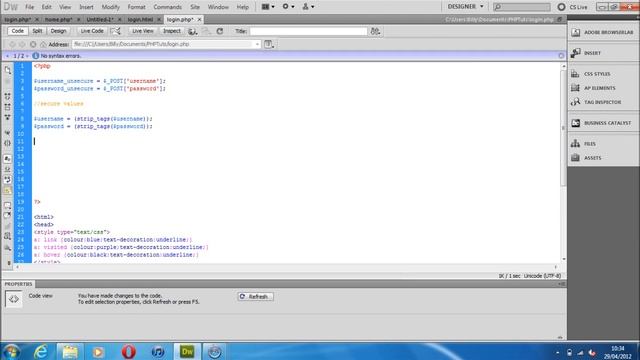Click the CS Live button
This screenshot has width=640, height=360.
(x=574, y=7)
